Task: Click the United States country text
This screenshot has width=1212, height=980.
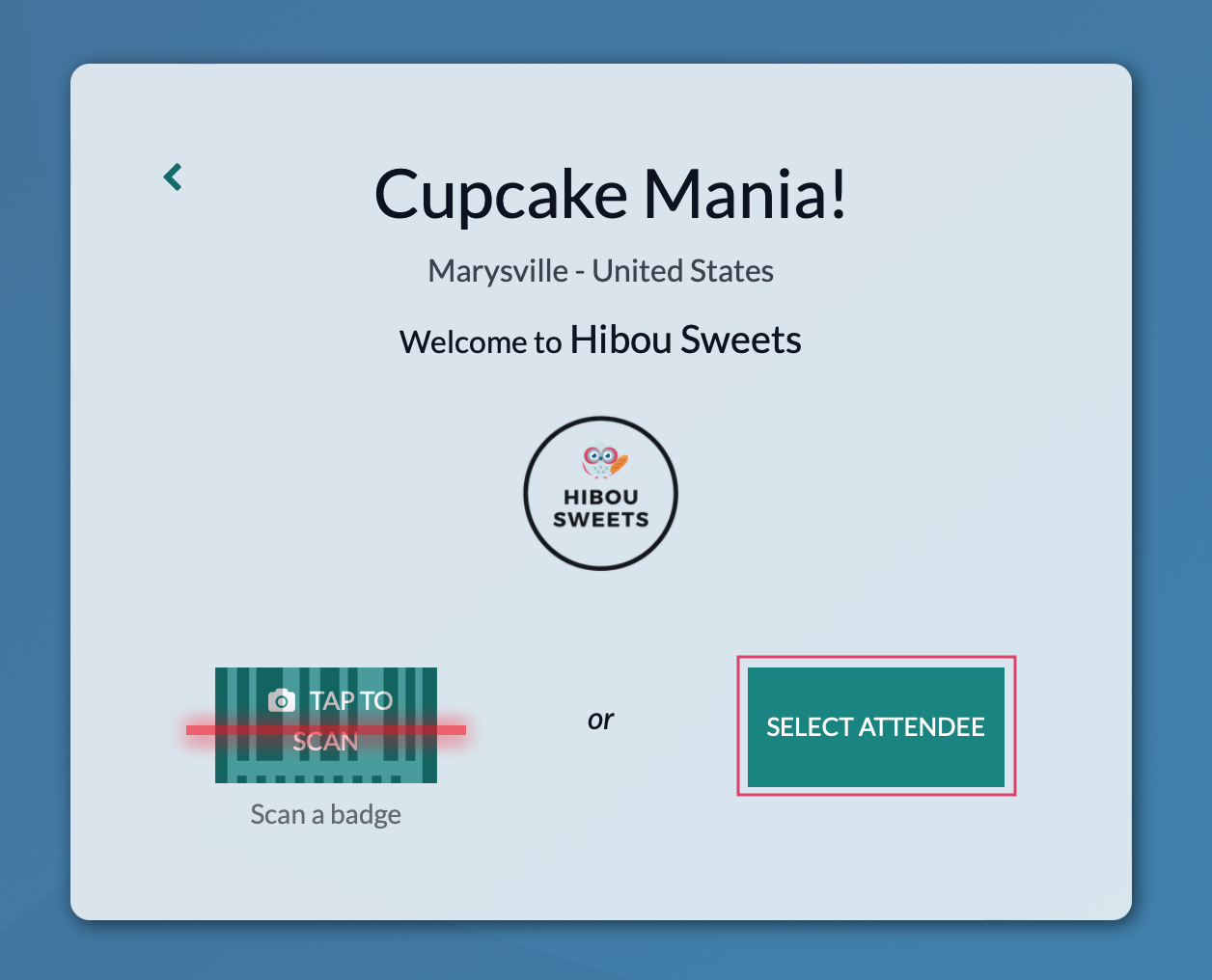Action: click(683, 271)
